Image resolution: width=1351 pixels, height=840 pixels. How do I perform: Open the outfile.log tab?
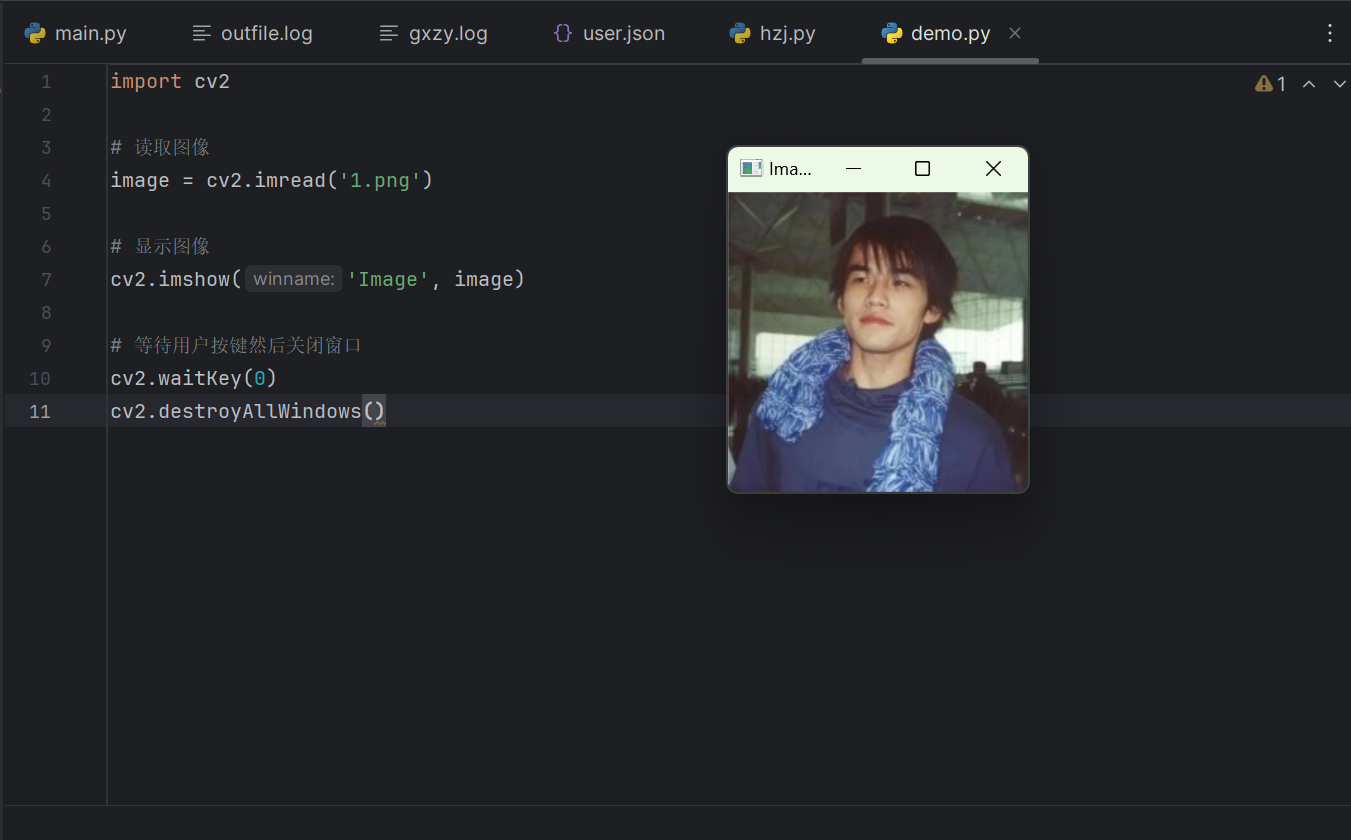click(253, 33)
